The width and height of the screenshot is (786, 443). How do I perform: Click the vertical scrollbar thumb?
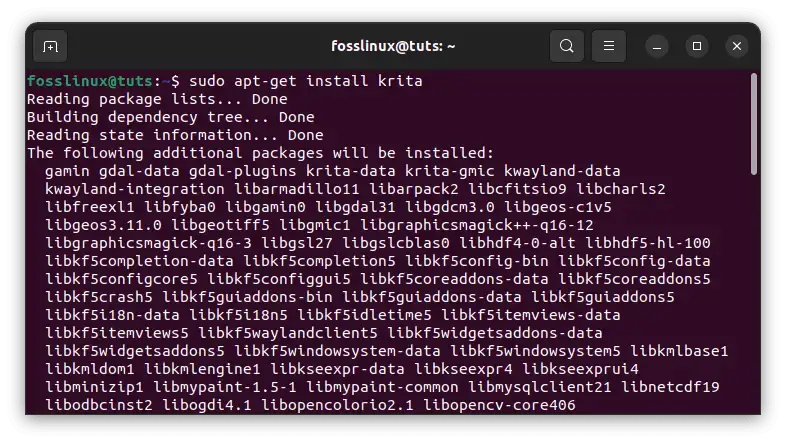pos(753,124)
